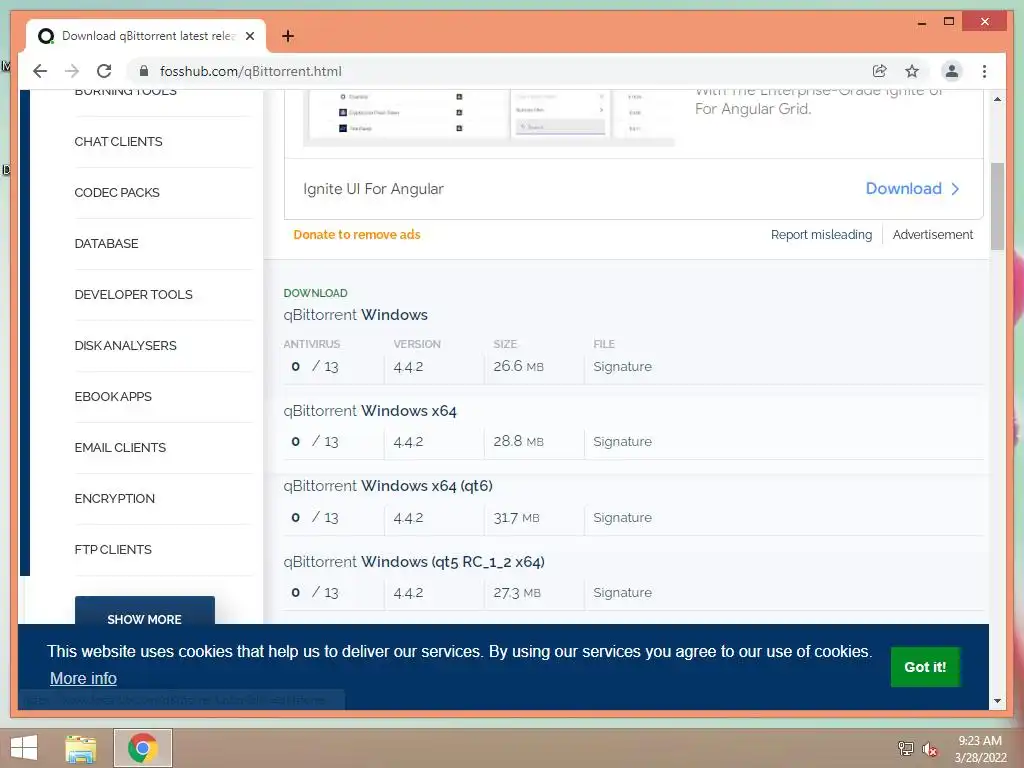Viewport: 1024px width, 768px height.
Task: Go back with the browser back arrow
Action: point(40,71)
